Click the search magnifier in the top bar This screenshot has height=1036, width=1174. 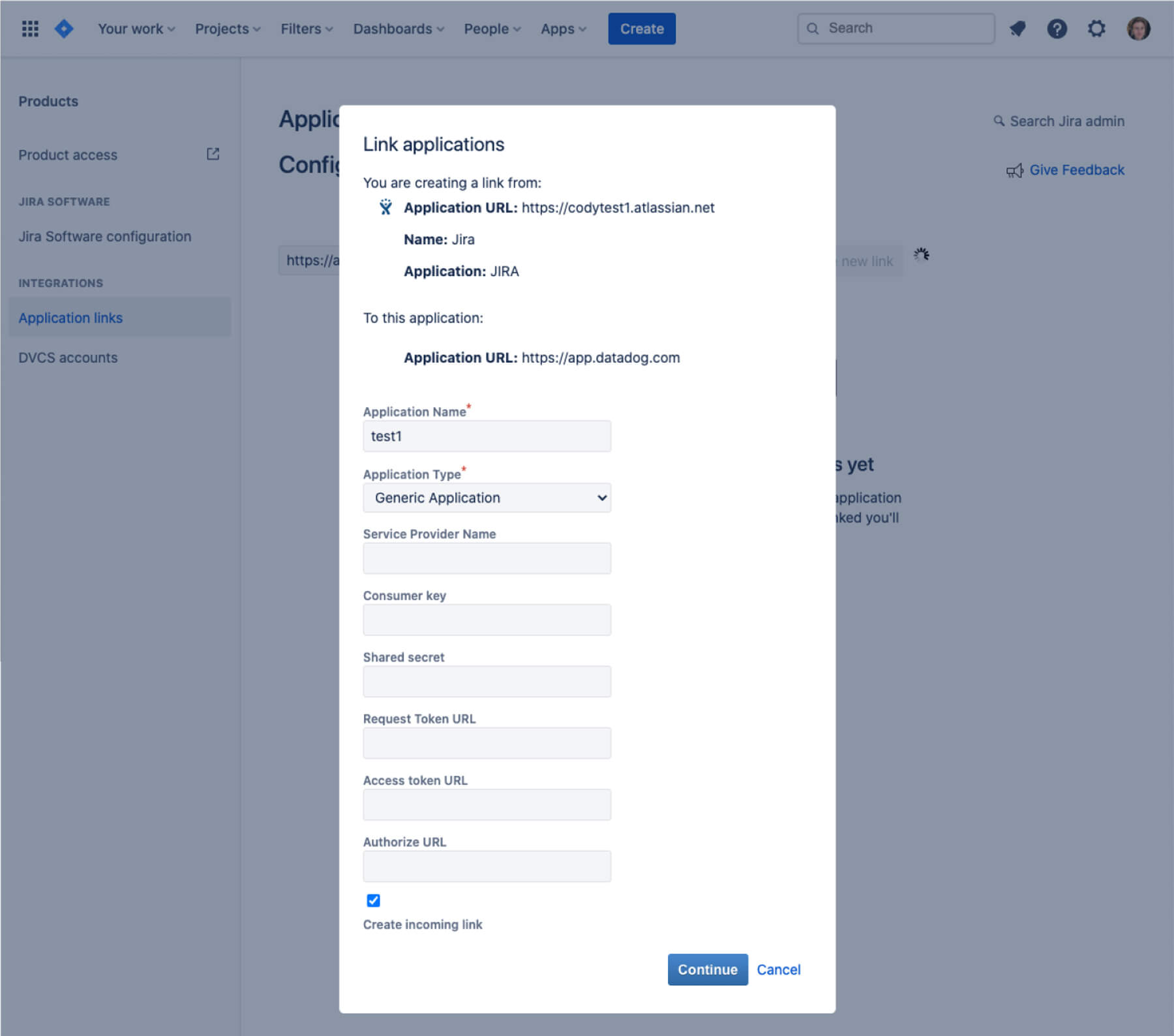813,28
